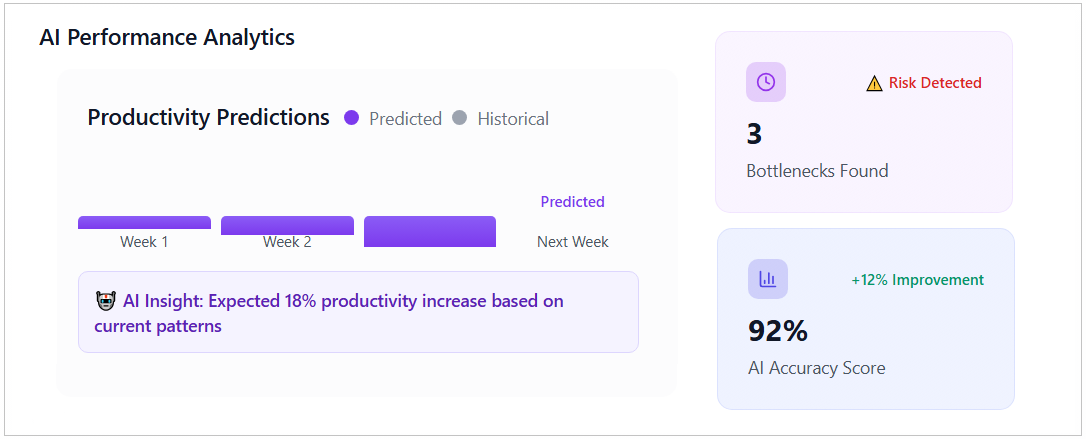
Task: Click the third unlabeled purple bar
Action: (x=430, y=231)
